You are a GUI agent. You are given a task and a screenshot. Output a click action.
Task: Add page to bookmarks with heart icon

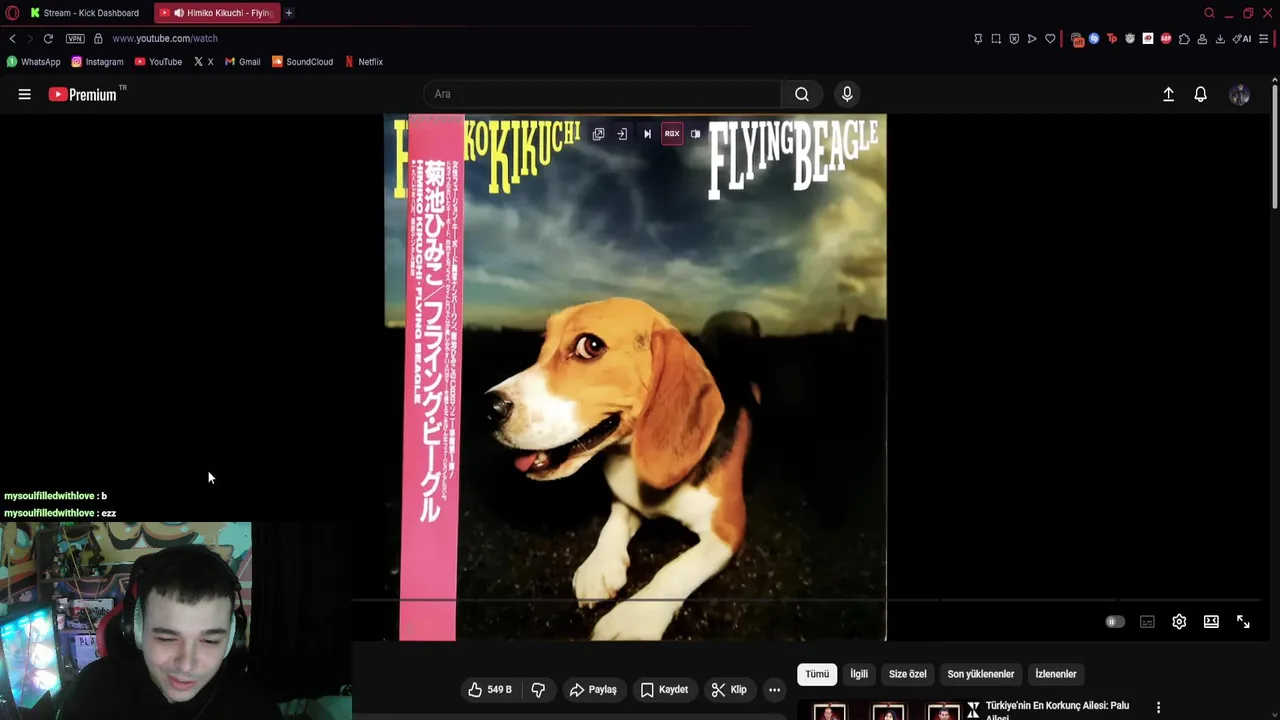tap(1050, 39)
